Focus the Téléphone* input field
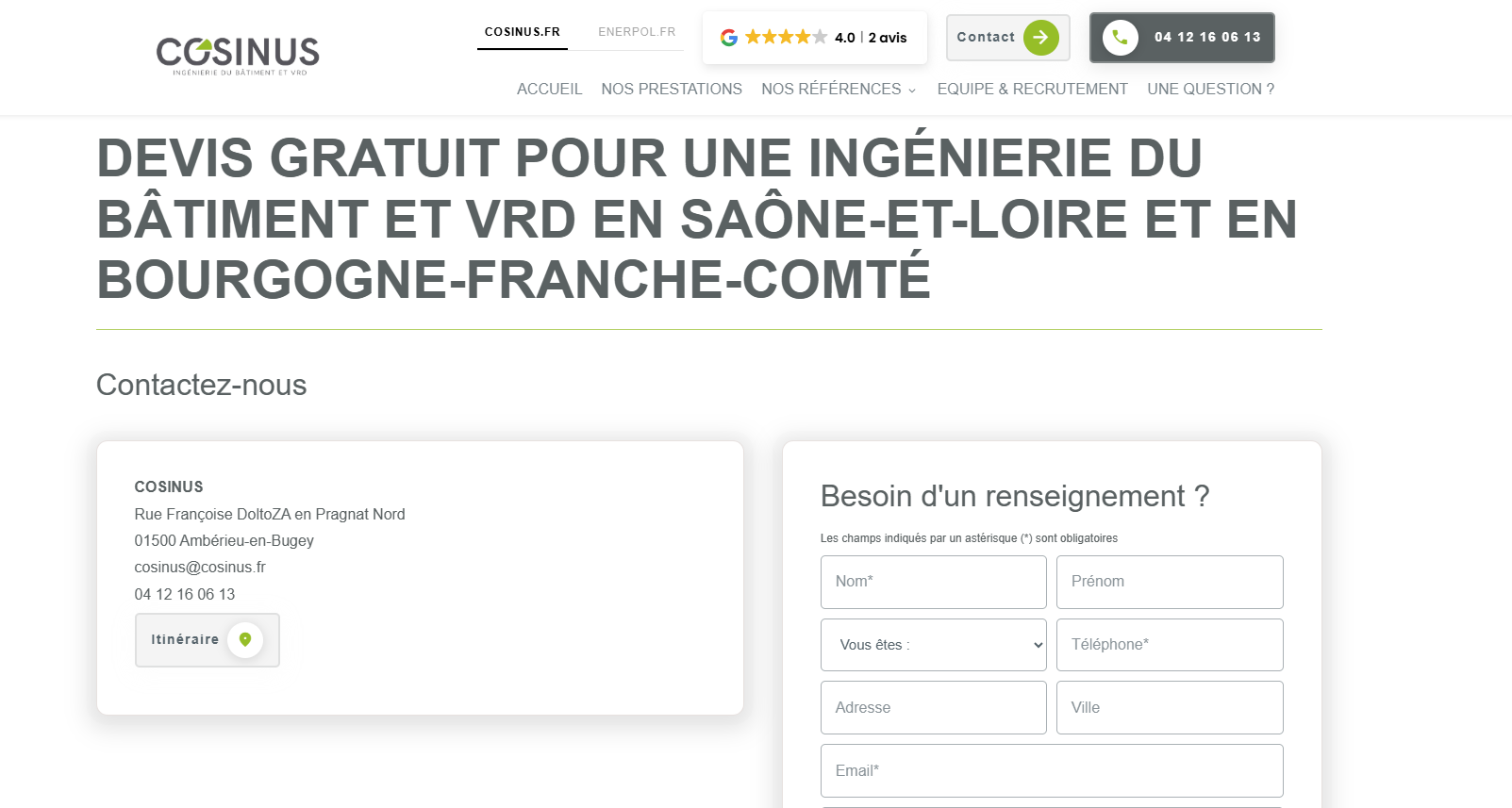The height and width of the screenshot is (808, 1512). point(1170,645)
